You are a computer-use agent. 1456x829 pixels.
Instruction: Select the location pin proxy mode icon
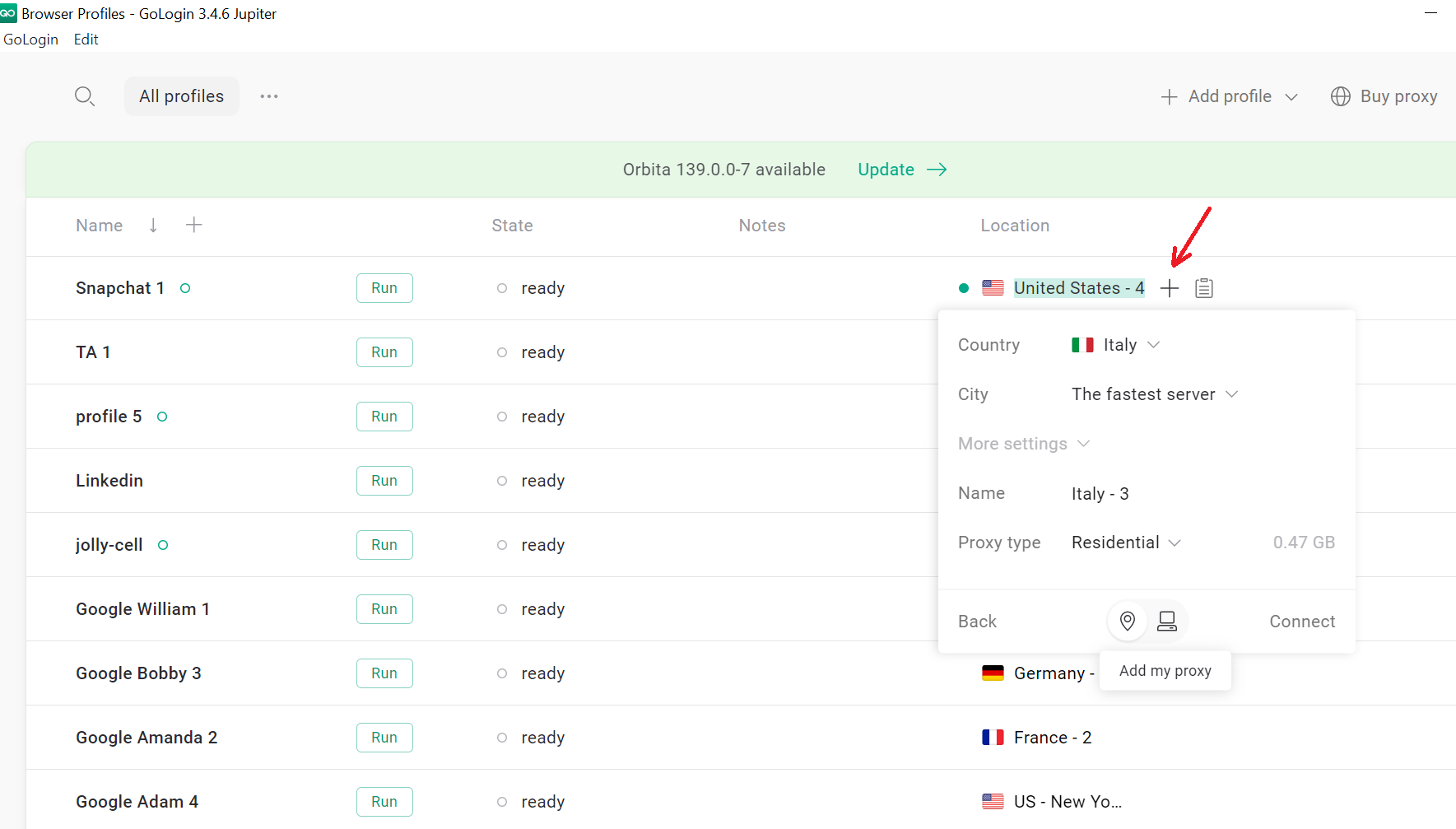tap(1128, 621)
